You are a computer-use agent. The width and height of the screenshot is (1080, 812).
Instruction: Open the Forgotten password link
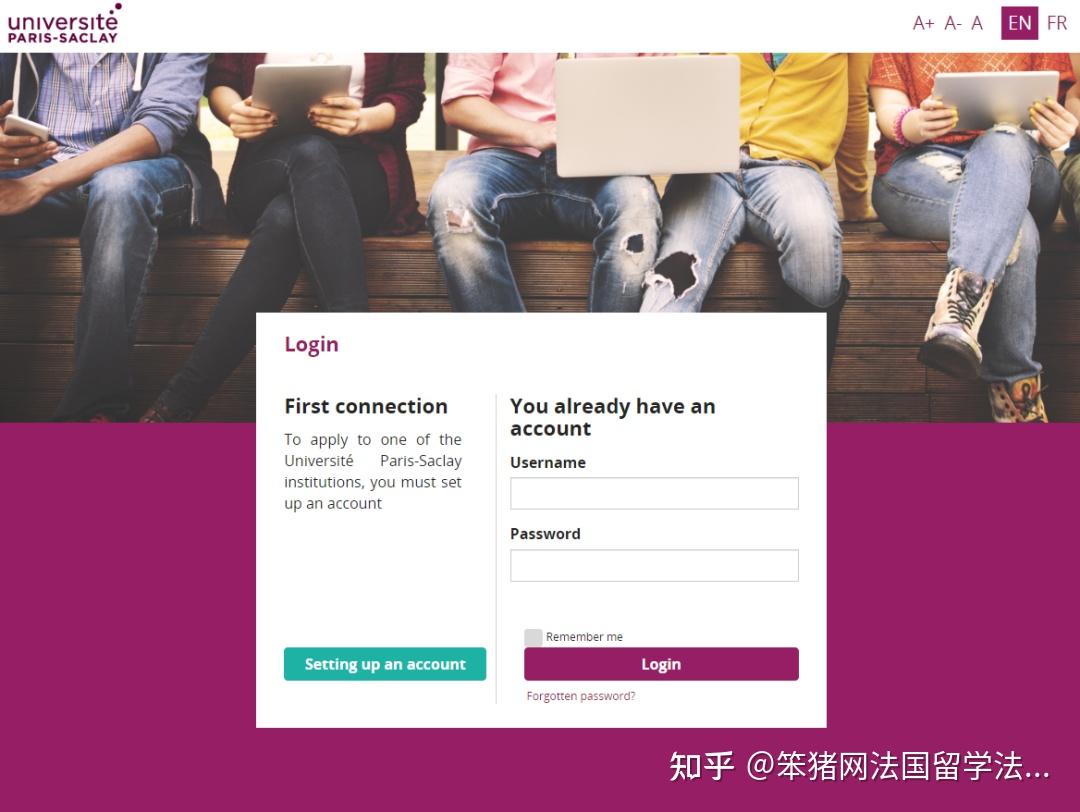click(x=580, y=695)
